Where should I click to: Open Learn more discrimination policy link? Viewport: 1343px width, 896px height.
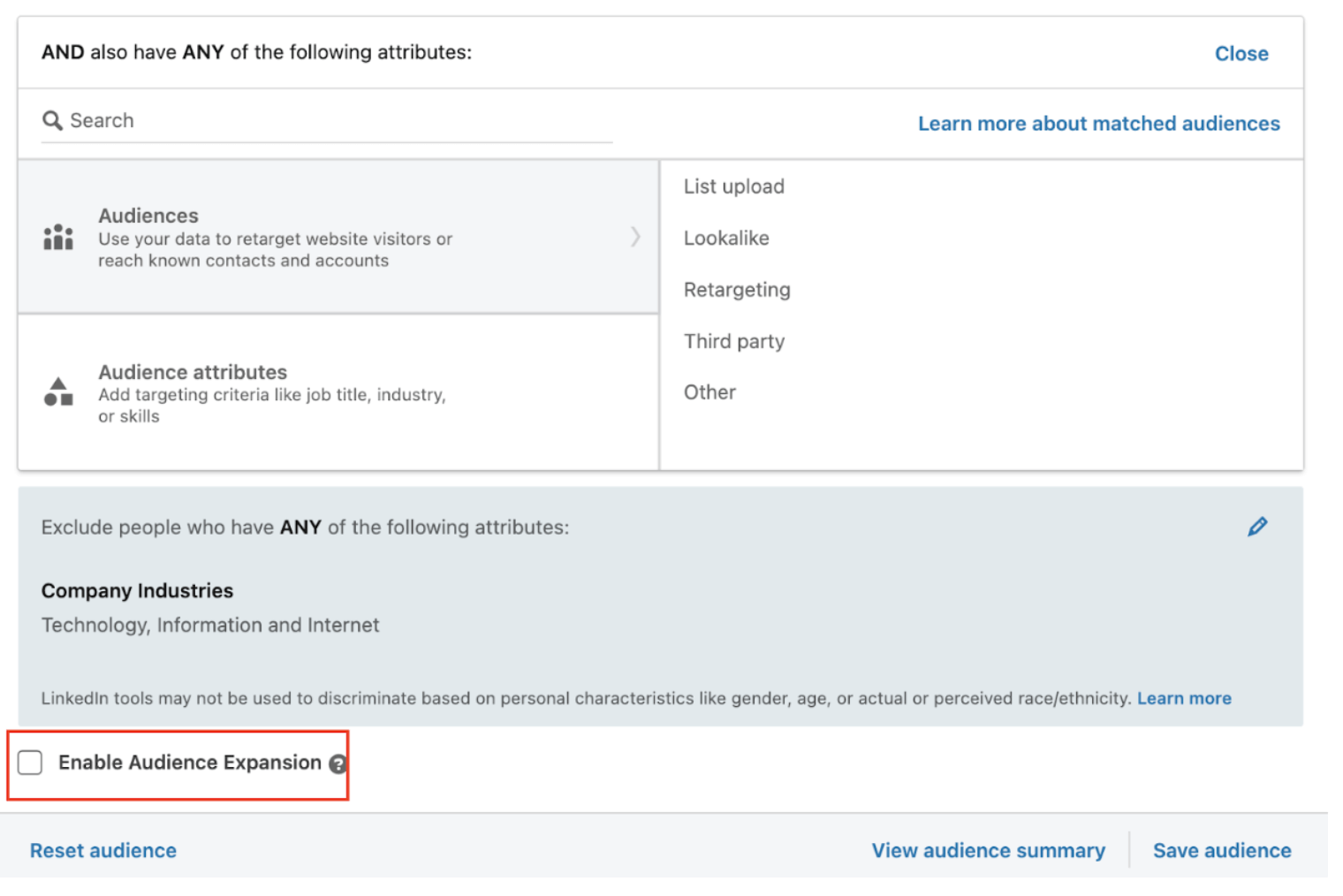(x=1183, y=698)
